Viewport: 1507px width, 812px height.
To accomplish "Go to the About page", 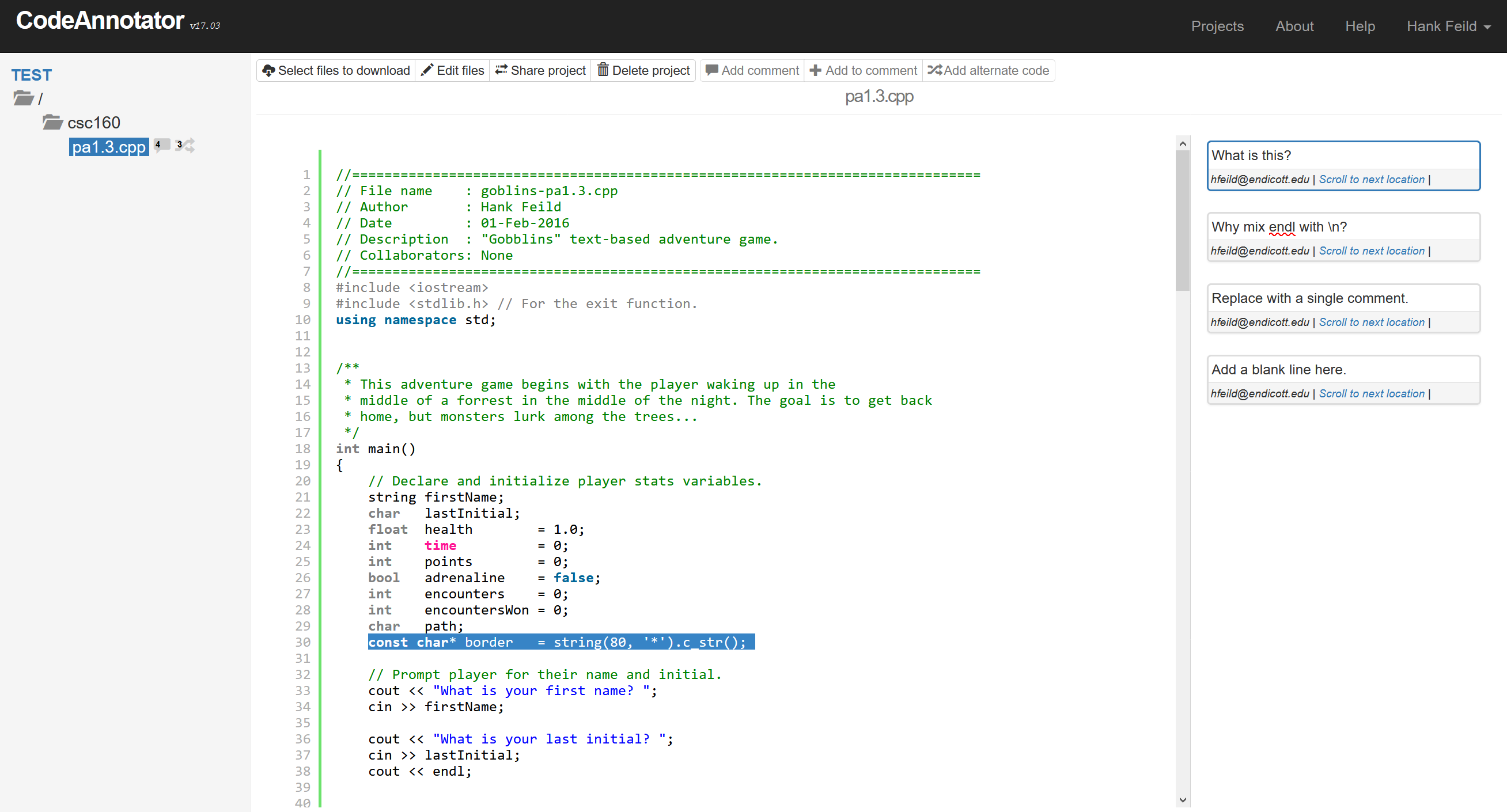I will pyautogui.click(x=1294, y=26).
